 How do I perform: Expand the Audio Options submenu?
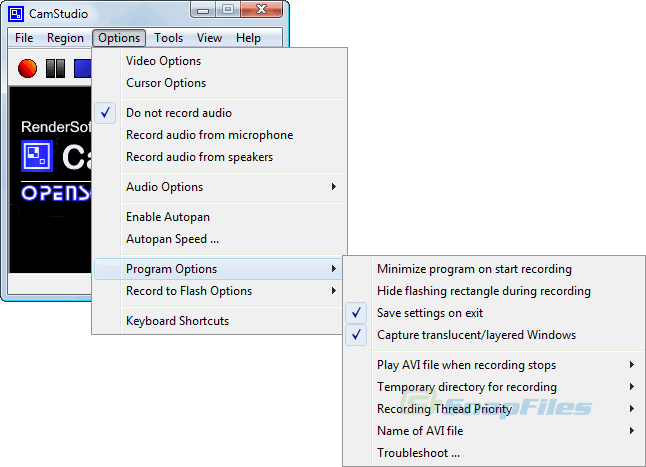[219, 187]
